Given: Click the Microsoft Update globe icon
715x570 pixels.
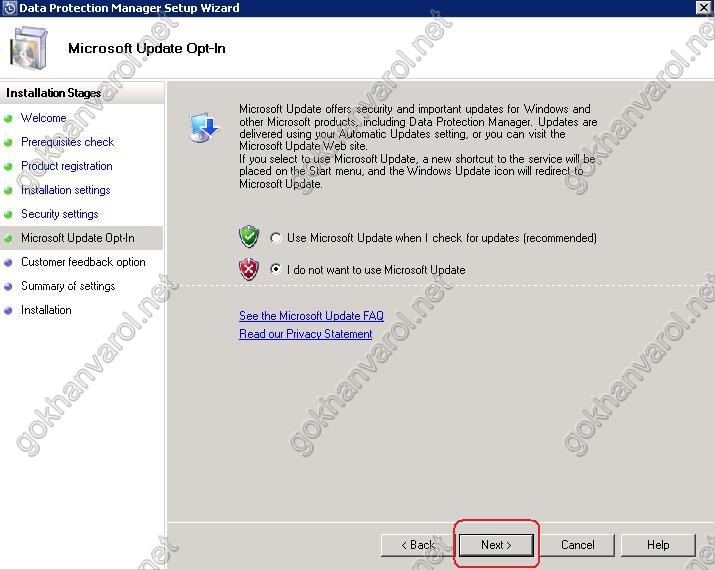Looking at the screenshot, I should [x=204, y=127].
